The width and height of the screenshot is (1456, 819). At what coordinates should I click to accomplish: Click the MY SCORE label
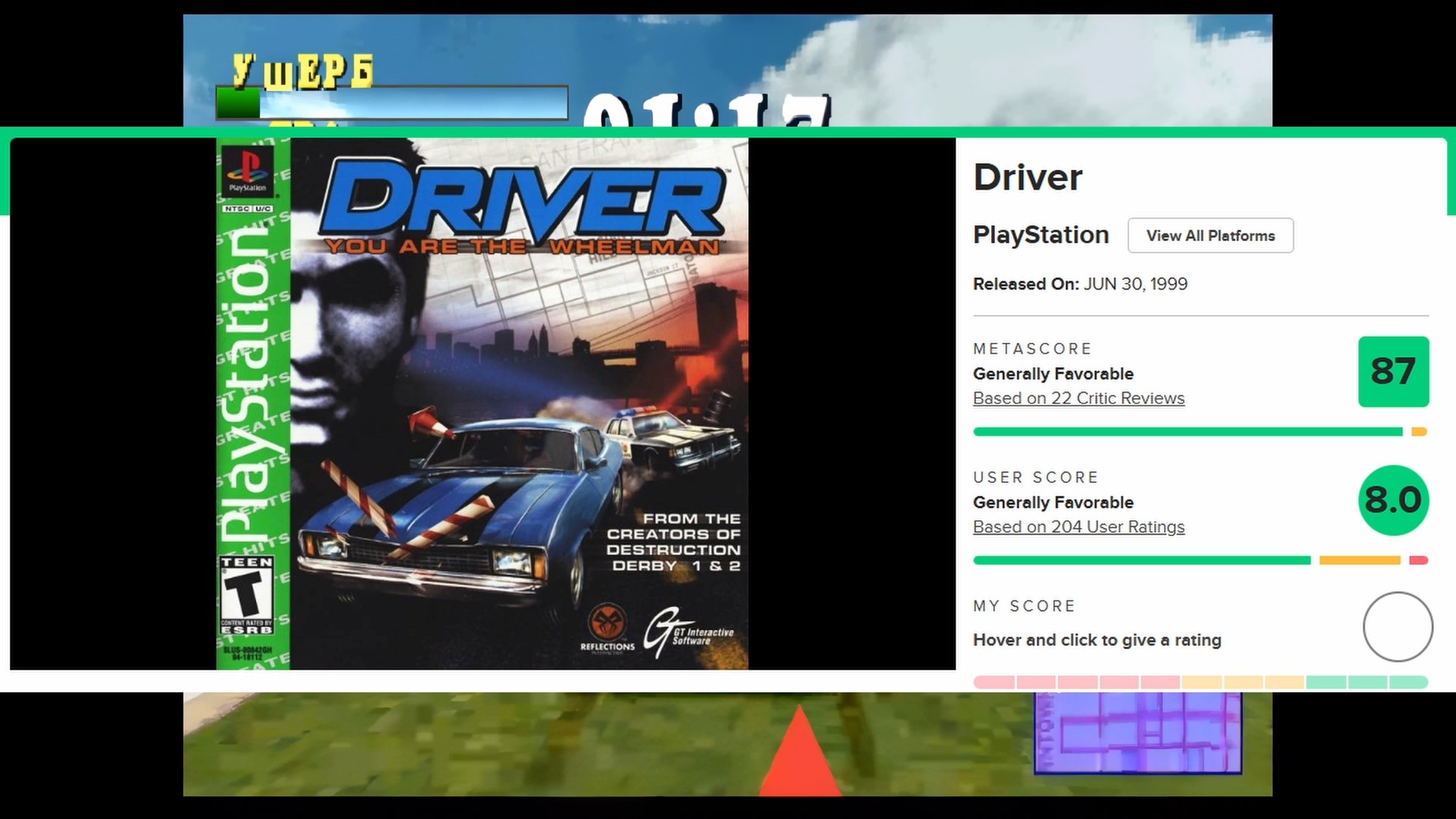pos(1024,607)
